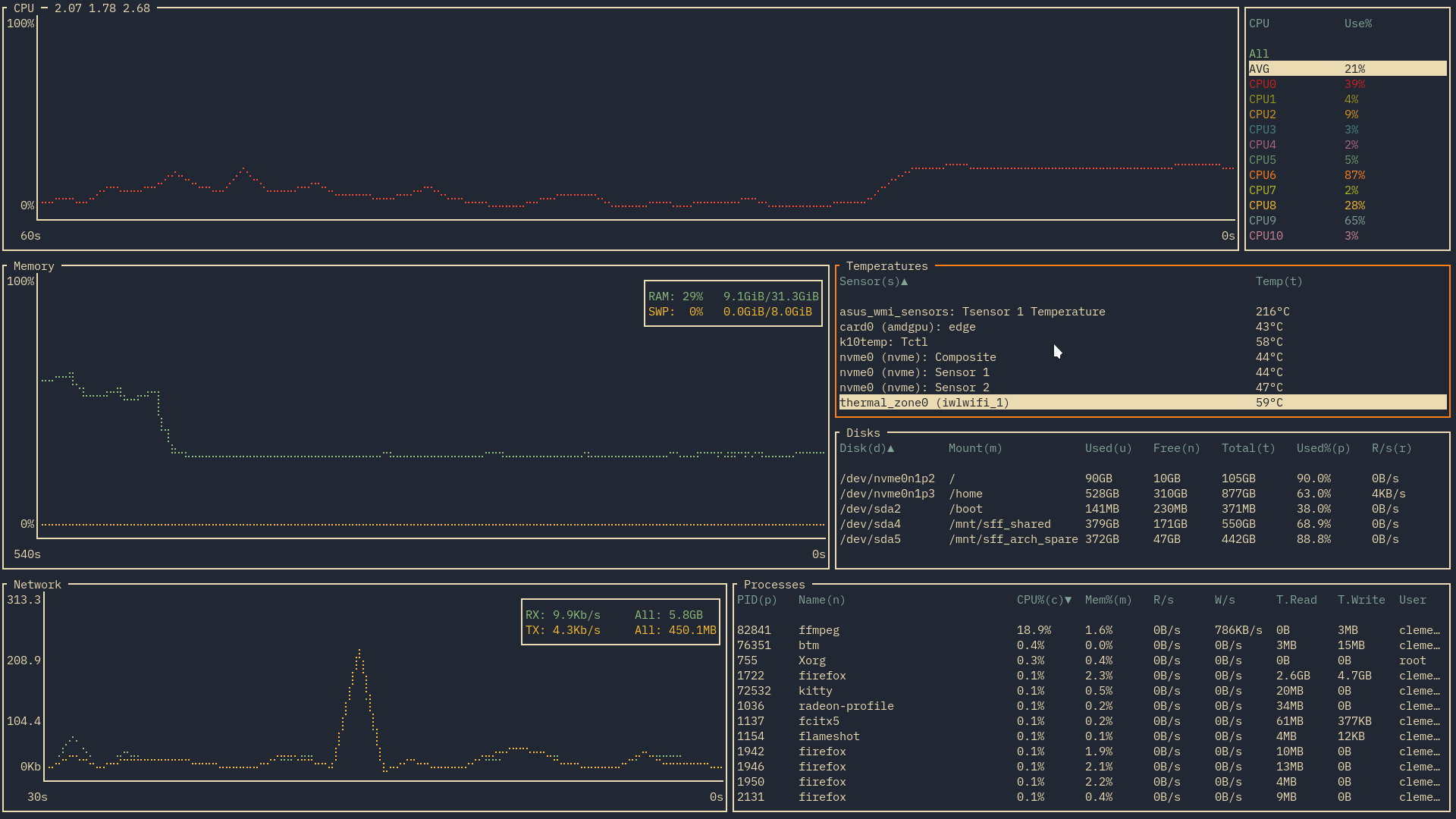Sort disks by Free(n) column header

(x=1177, y=448)
